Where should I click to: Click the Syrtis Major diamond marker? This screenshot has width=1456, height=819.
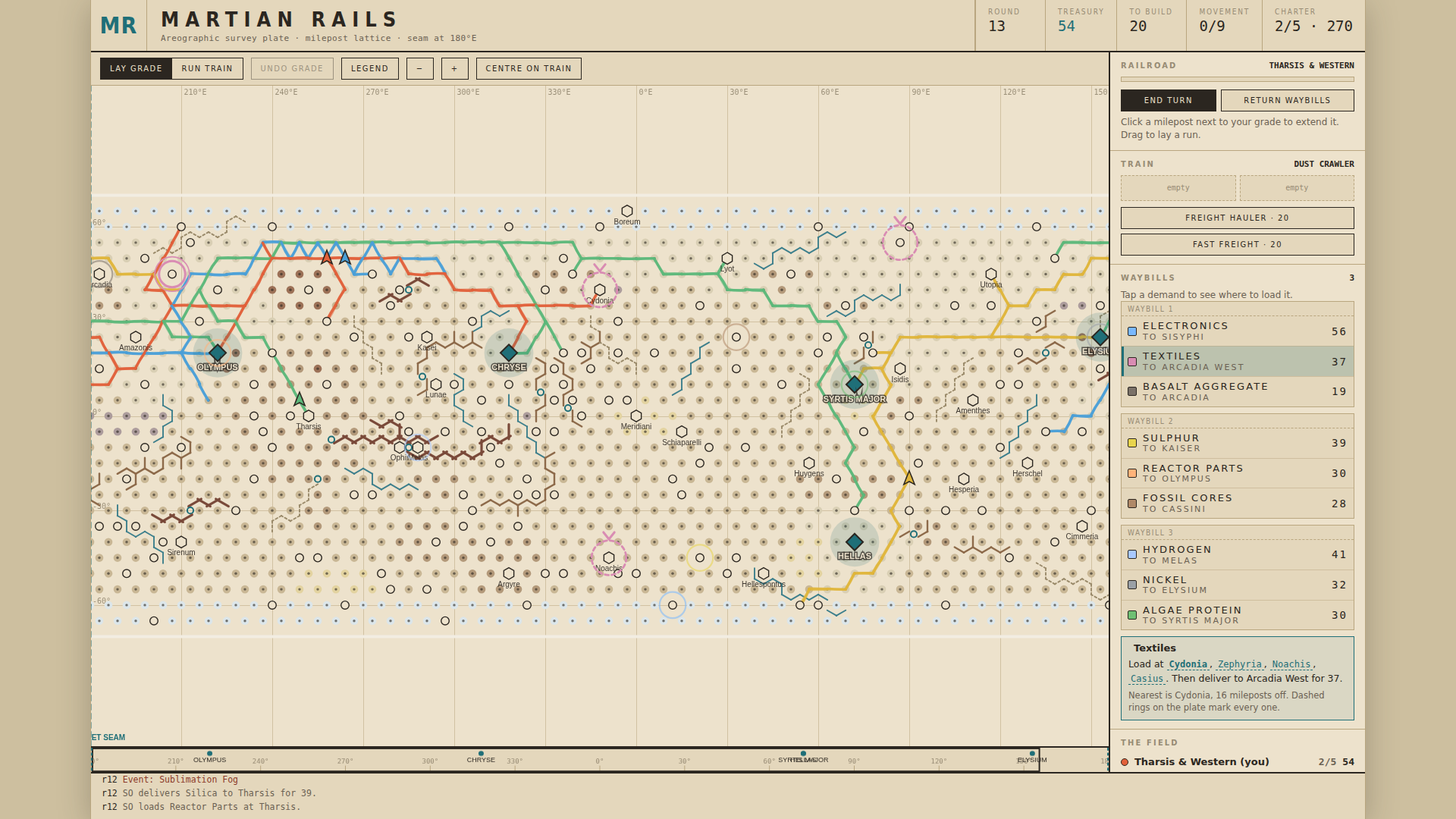tap(855, 384)
